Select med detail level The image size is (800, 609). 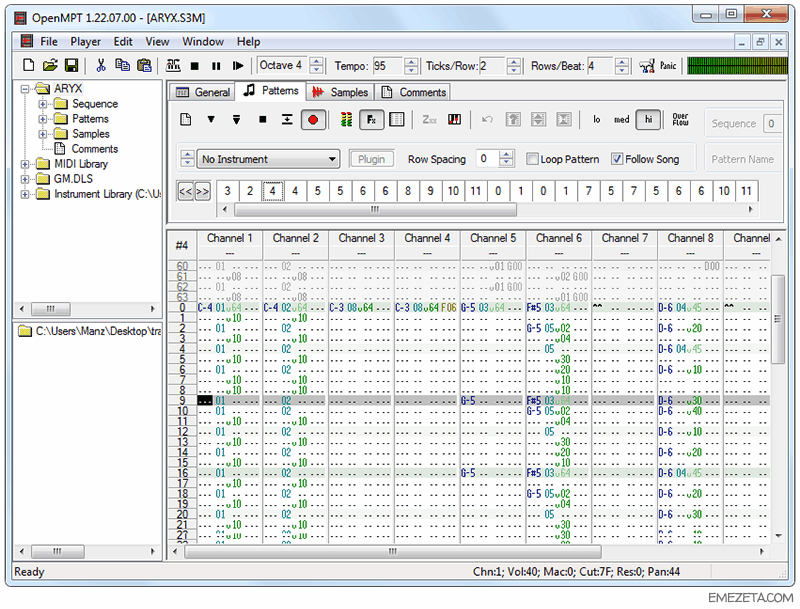(x=621, y=119)
